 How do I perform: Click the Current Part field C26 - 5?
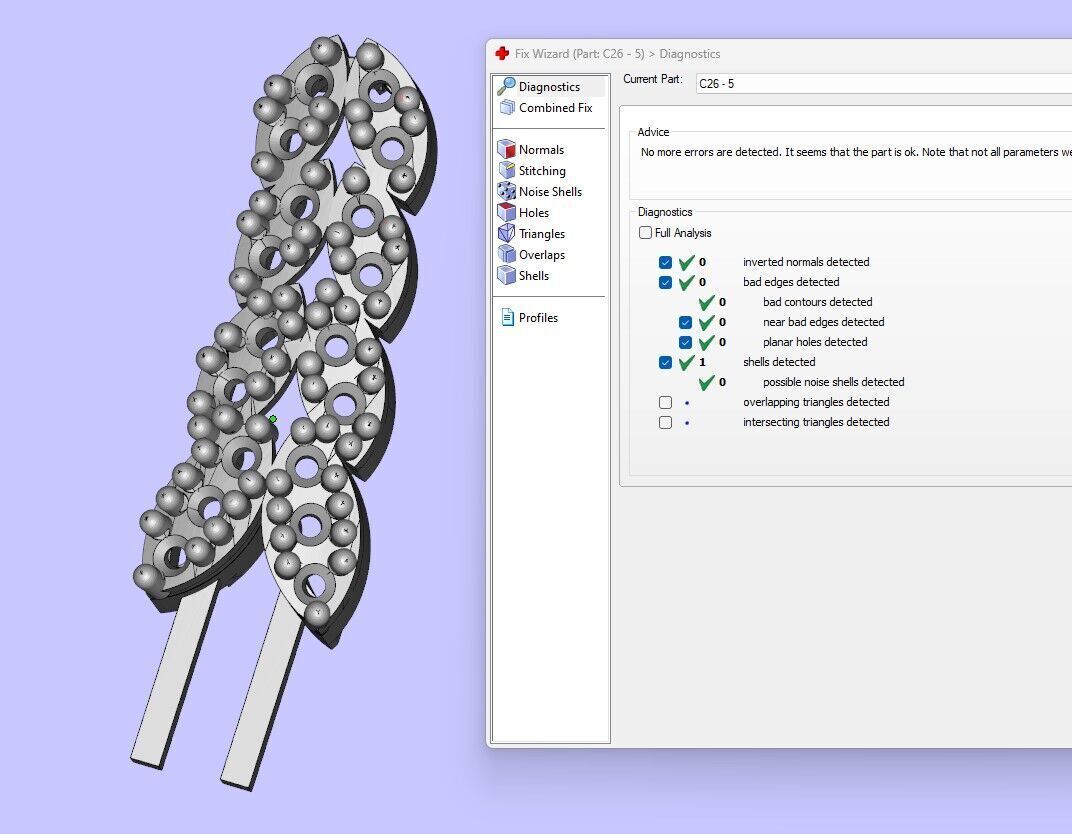883,83
